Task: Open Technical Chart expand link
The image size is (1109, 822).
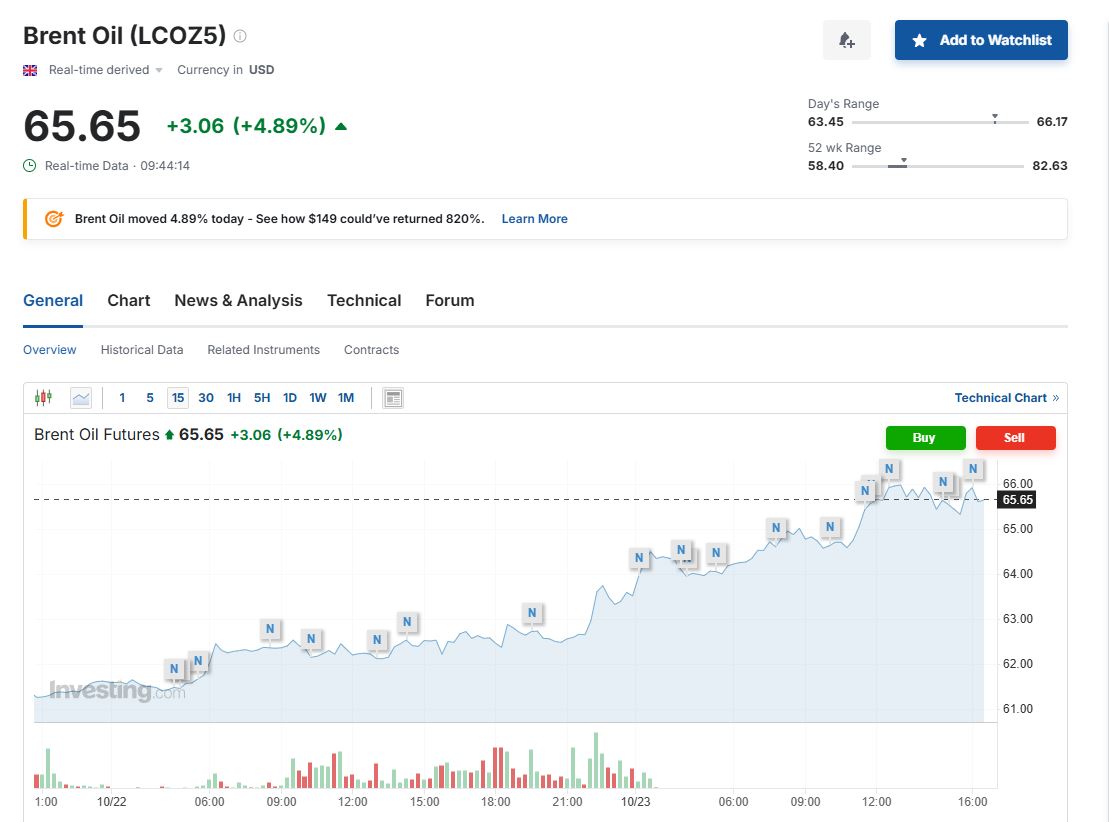Action: (1006, 398)
